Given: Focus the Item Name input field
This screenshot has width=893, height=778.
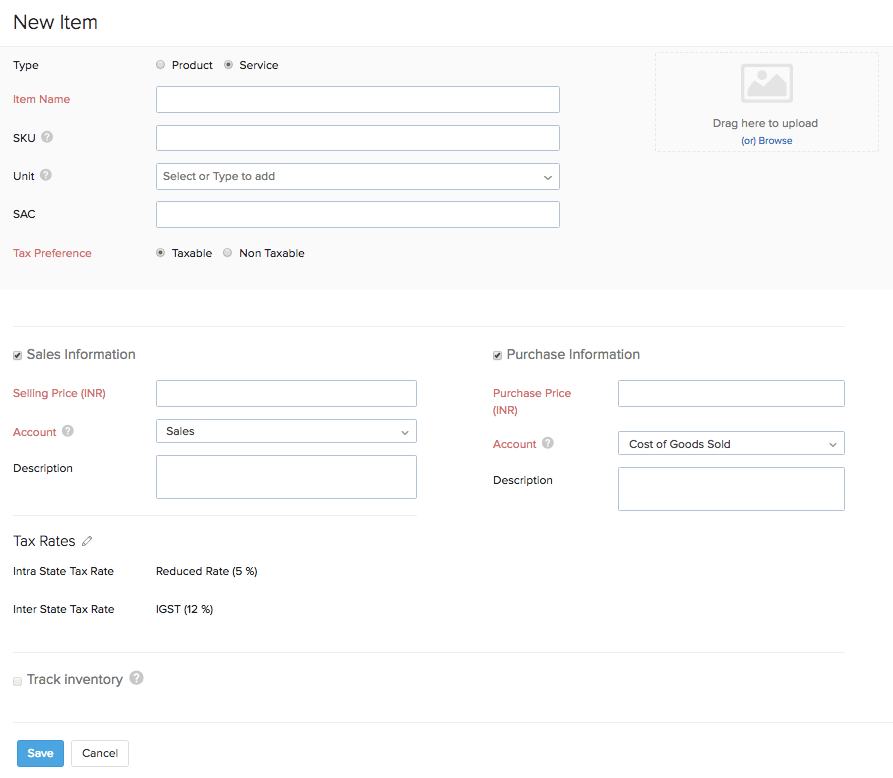Looking at the screenshot, I should point(357,99).
